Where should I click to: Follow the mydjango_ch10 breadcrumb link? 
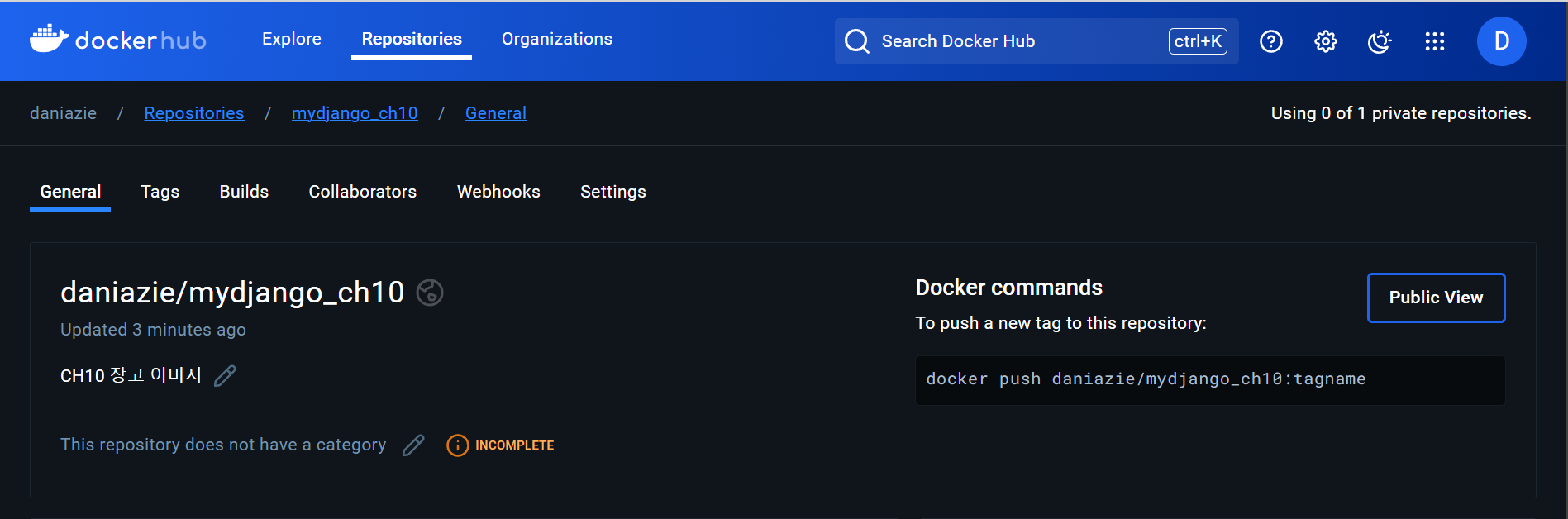point(355,113)
